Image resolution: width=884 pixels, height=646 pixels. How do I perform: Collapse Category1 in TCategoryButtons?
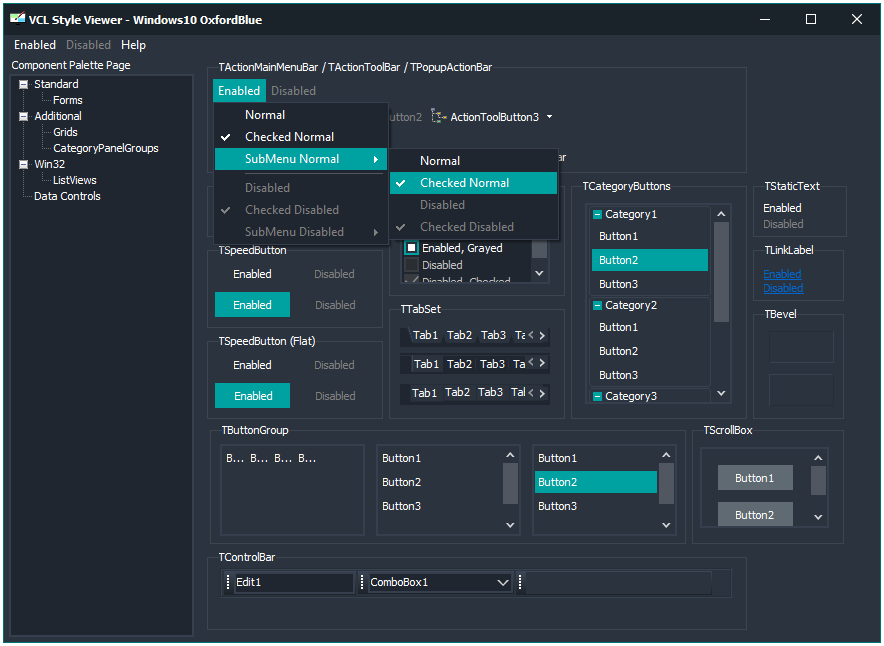pyautogui.click(x=597, y=214)
